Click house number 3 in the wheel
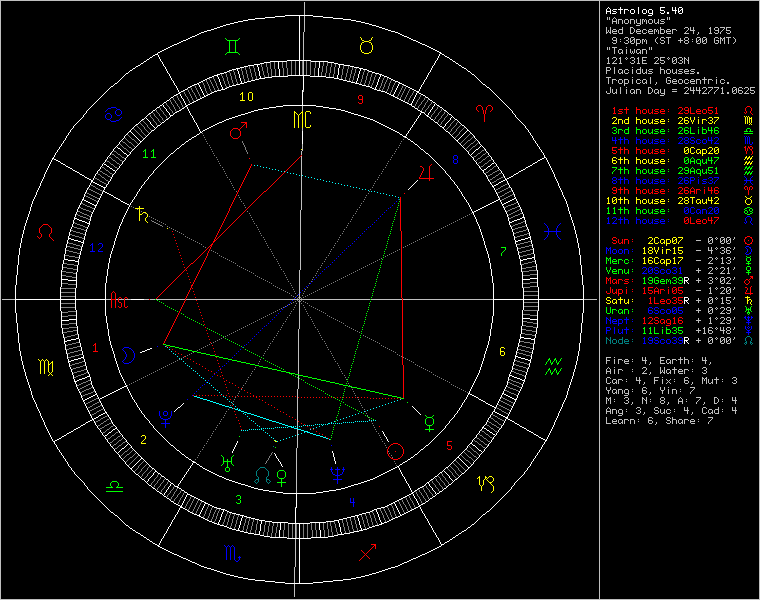The height and width of the screenshot is (600, 760). tap(238, 500)
